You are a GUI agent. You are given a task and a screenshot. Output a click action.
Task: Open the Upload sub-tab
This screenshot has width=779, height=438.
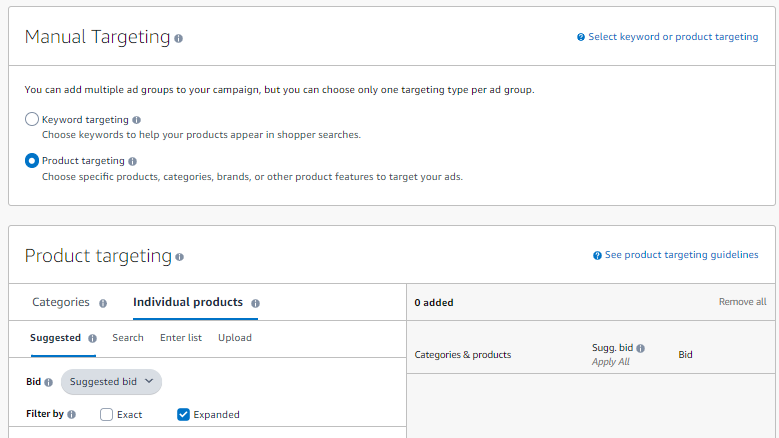coord(235,338)
